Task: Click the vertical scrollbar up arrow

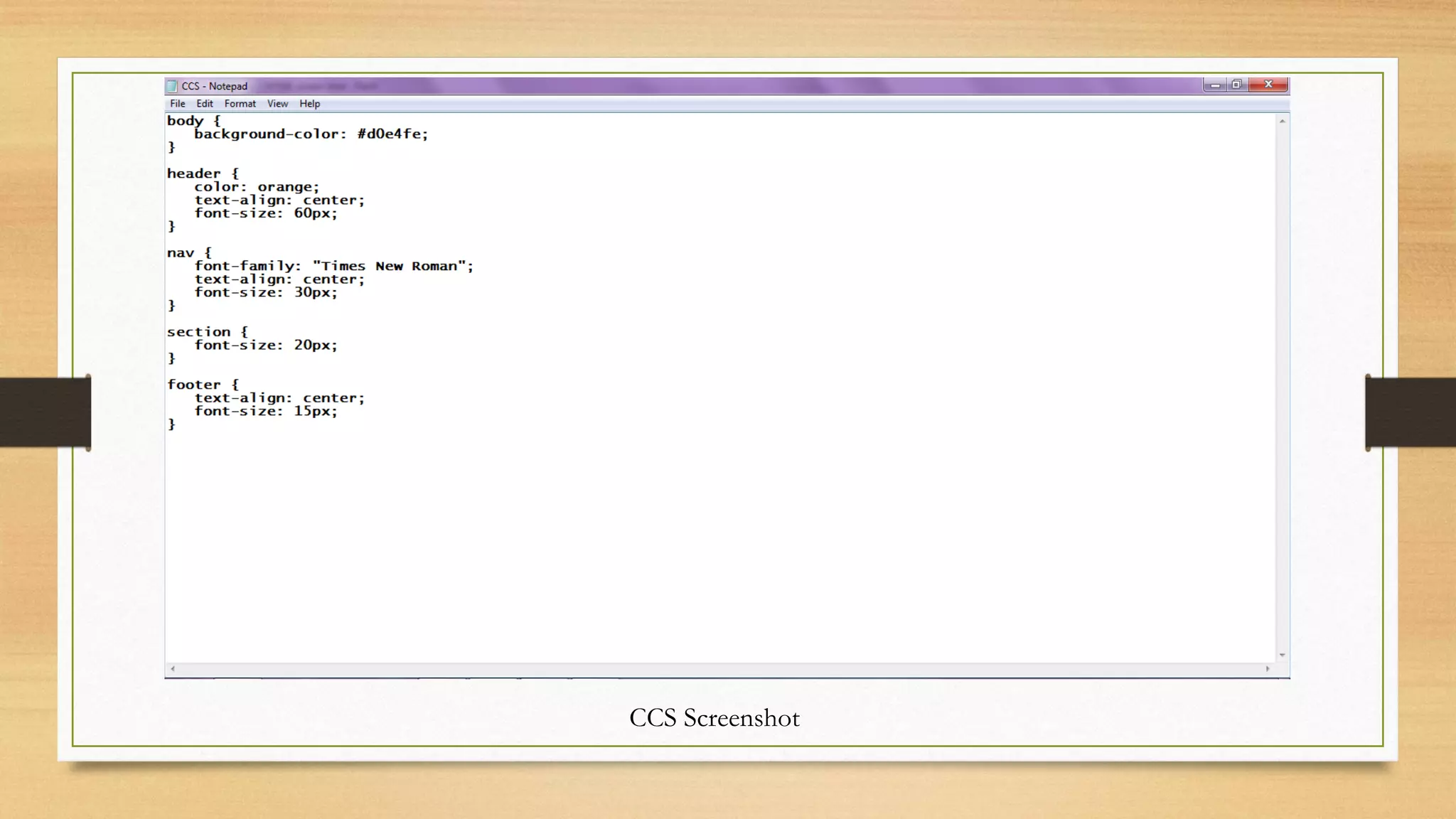Action: [1283, 122]
